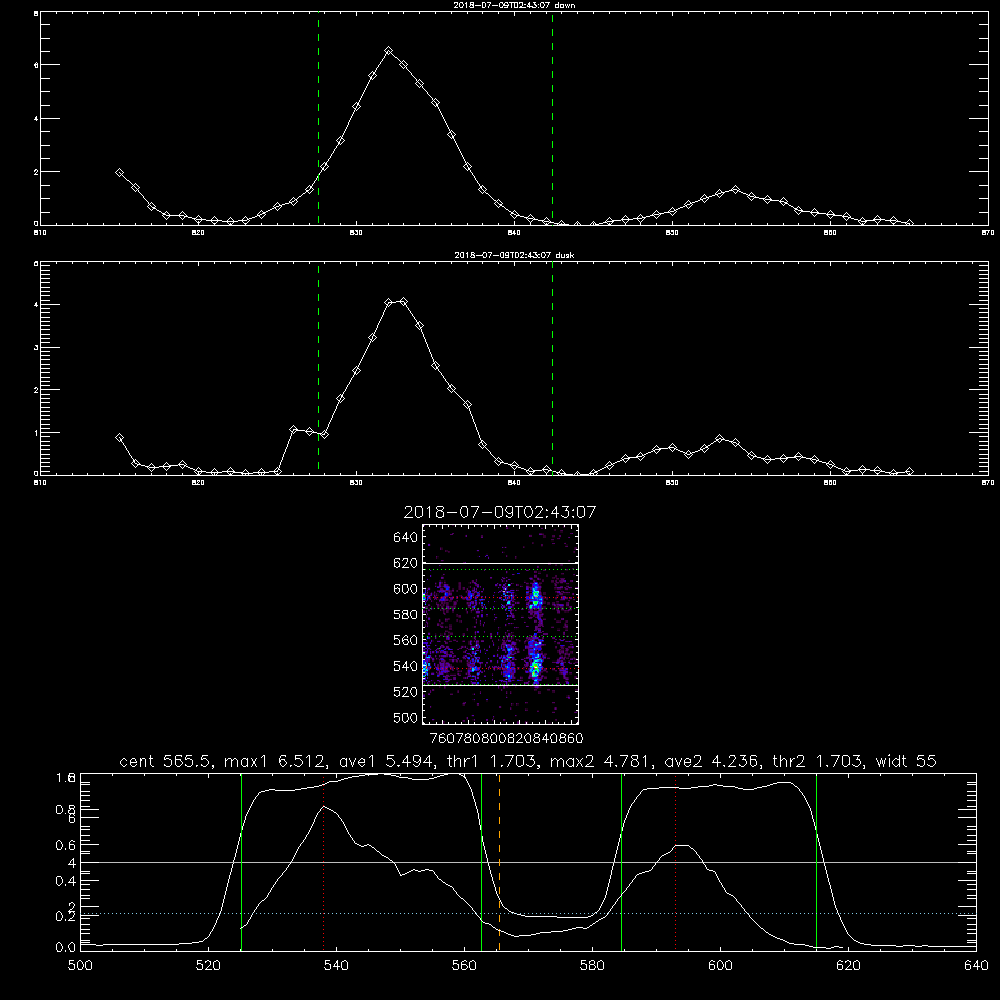This screenshot has height=1000, width=1000.
Task: Click bottom plot y-axis label 0.6
Action: click(x=66, y=845)
